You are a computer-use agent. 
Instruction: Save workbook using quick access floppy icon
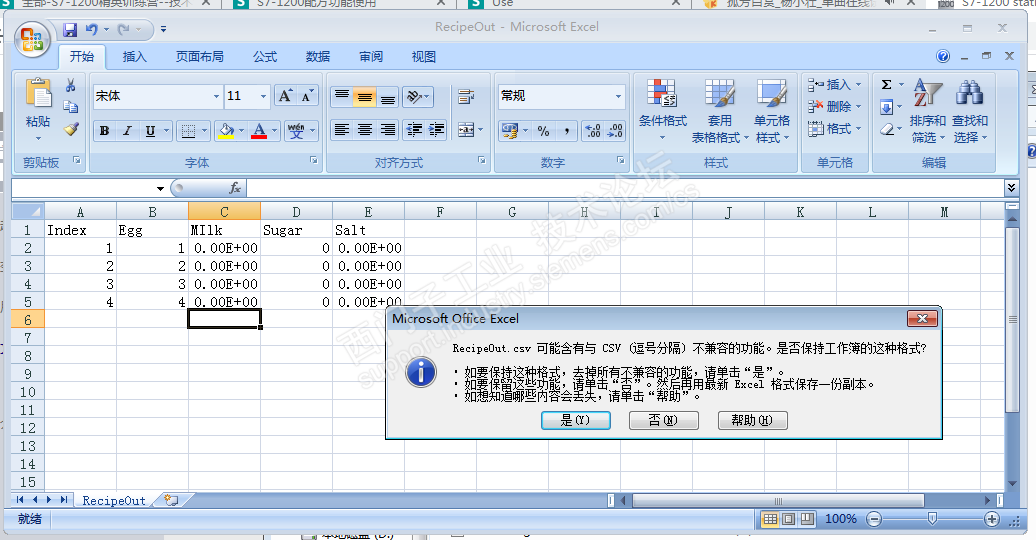click(x=70, y=30)
